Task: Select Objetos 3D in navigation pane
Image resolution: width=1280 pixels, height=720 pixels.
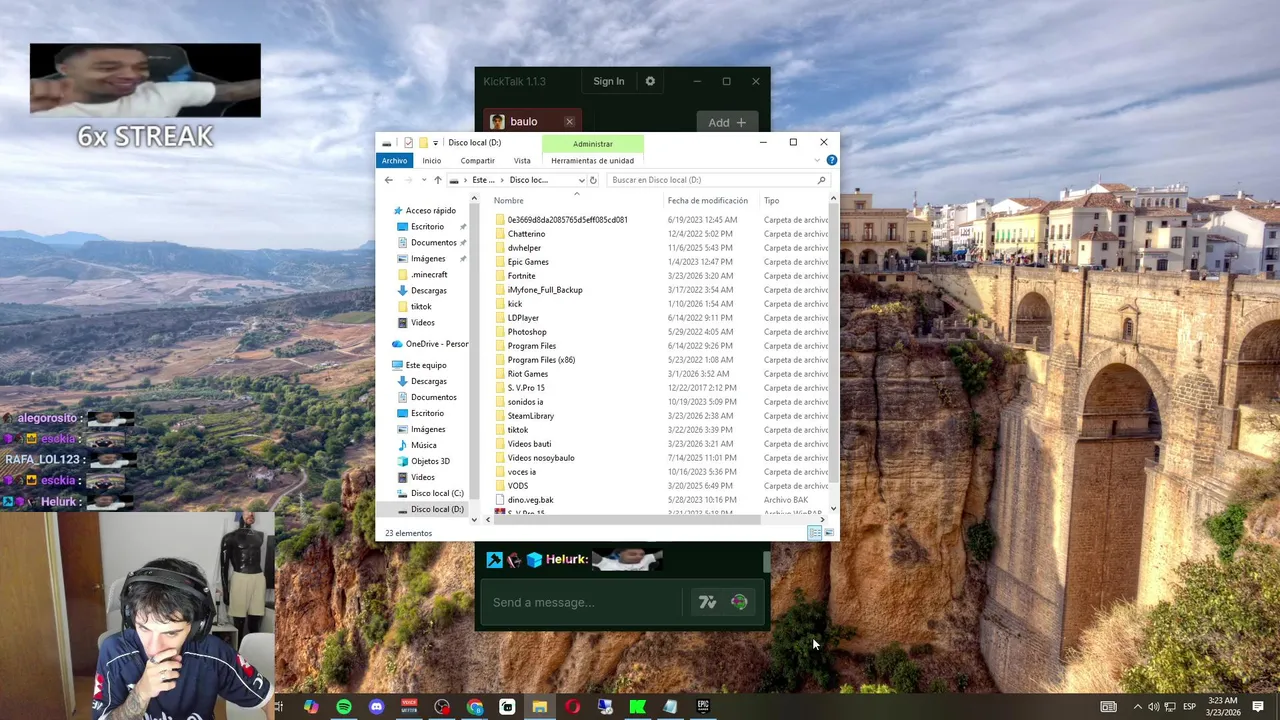Action: coord(430,461)
